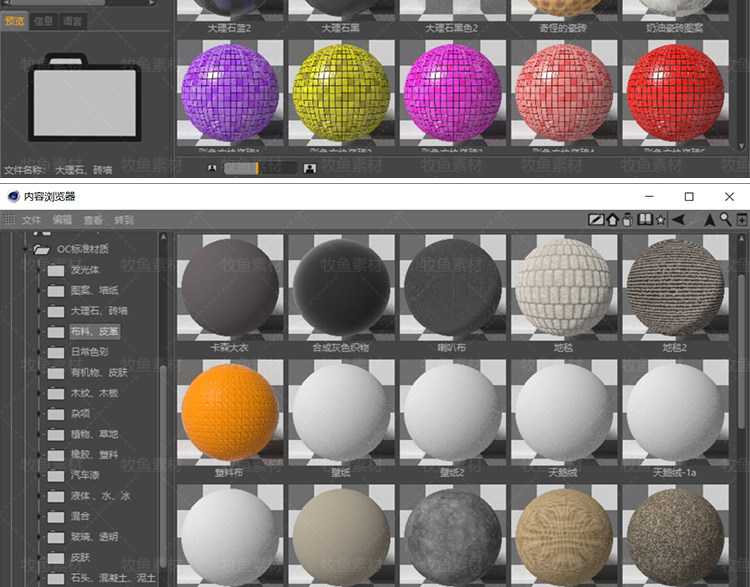Select the purple mosaic sphere in upper window

coord(230,93)
